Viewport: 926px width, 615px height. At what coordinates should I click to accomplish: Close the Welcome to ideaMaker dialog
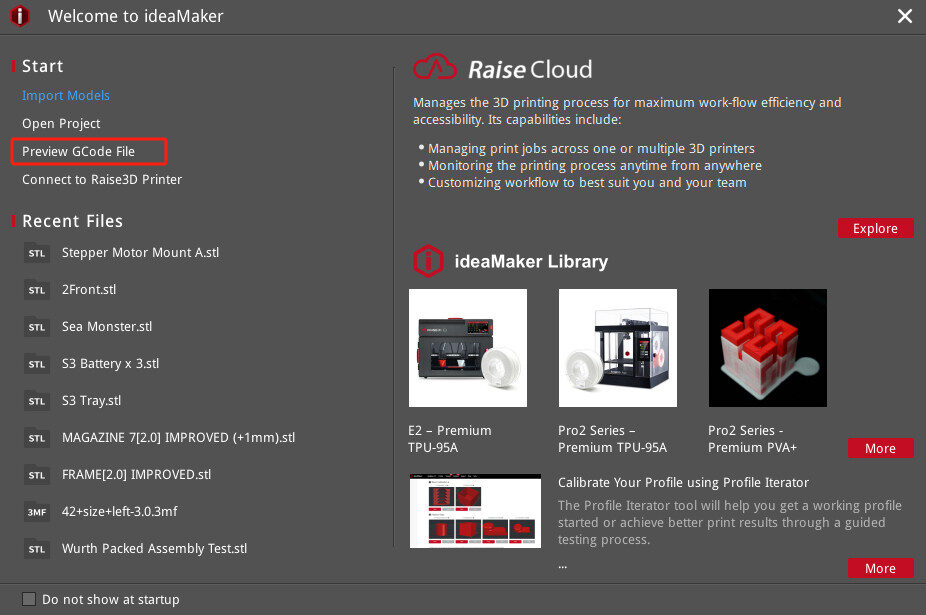coord(905,16)
